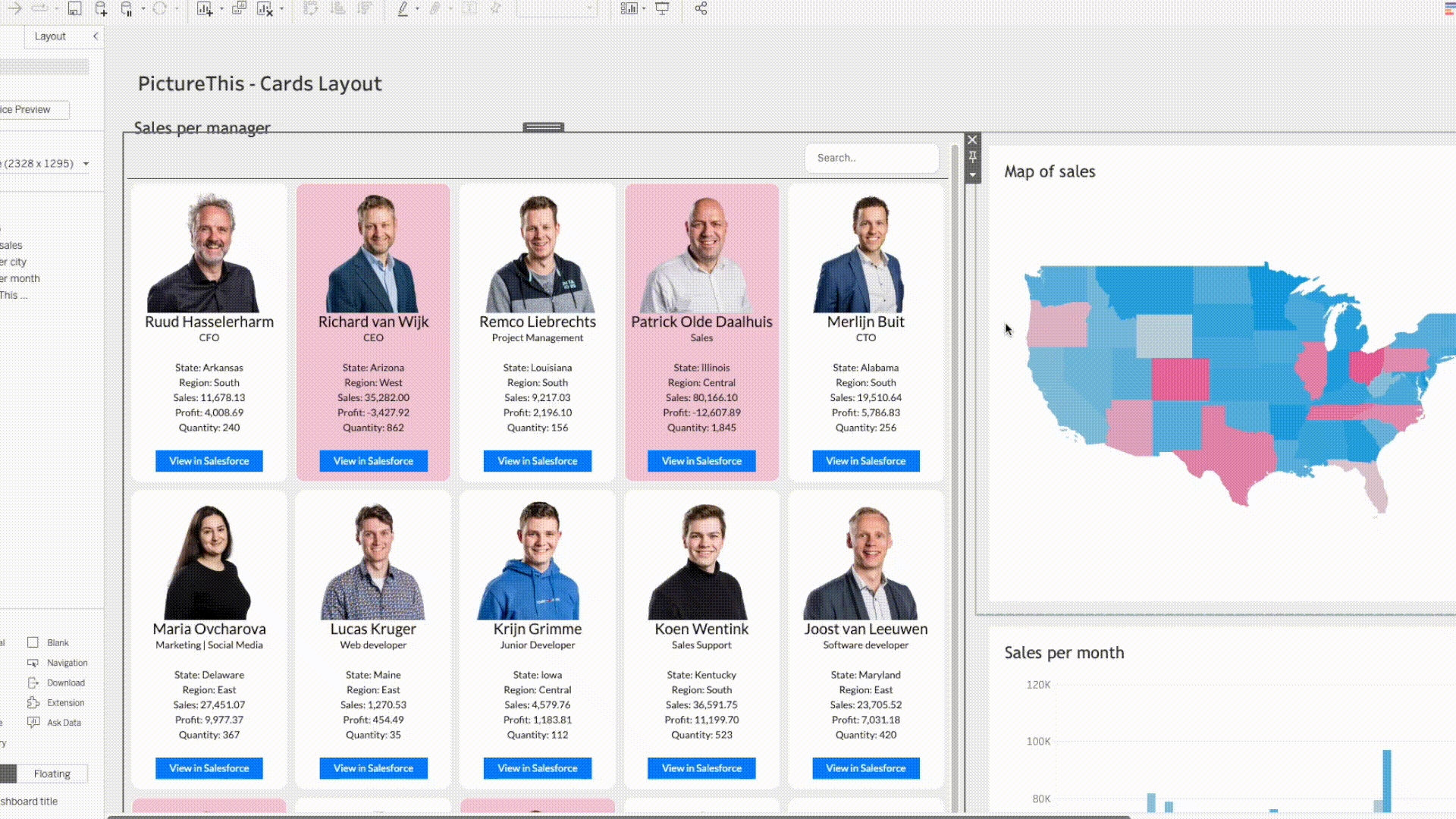Screen dimensions: 1456x819
Task: Toggle the Floating layout option
Action: click(x=52, y=773)
